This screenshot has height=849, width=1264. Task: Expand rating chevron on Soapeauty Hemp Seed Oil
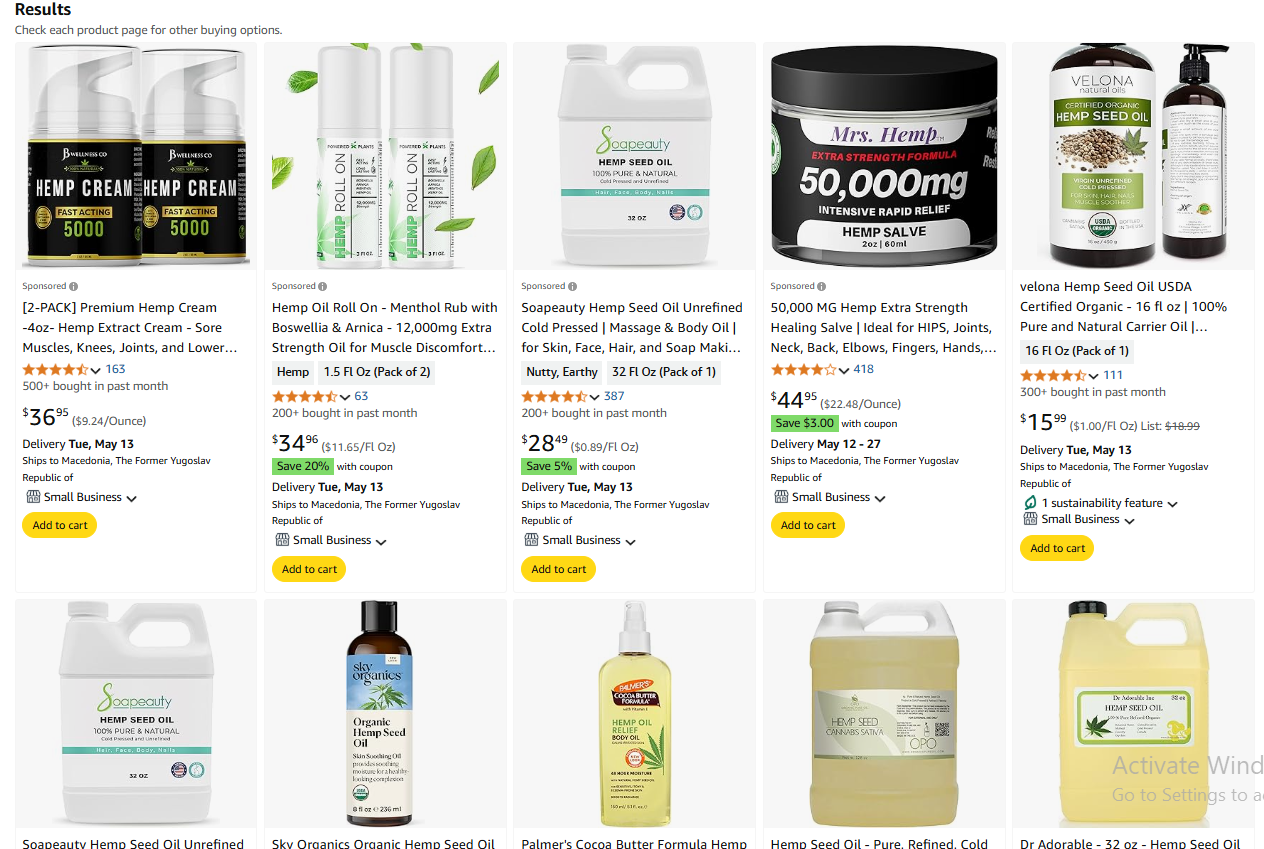coord(594,397)
